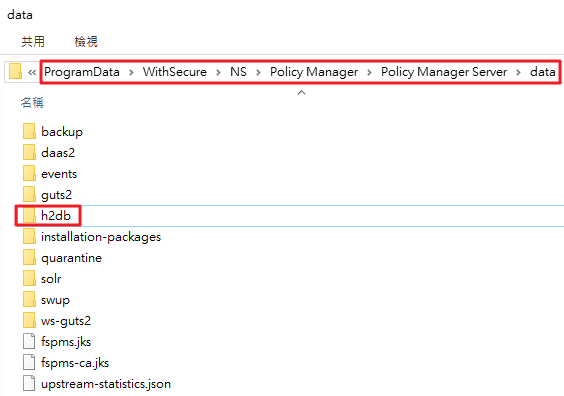This screenshot has height=396, width=564.
Task: Click the backup folder name
Action: click(62, 132)
